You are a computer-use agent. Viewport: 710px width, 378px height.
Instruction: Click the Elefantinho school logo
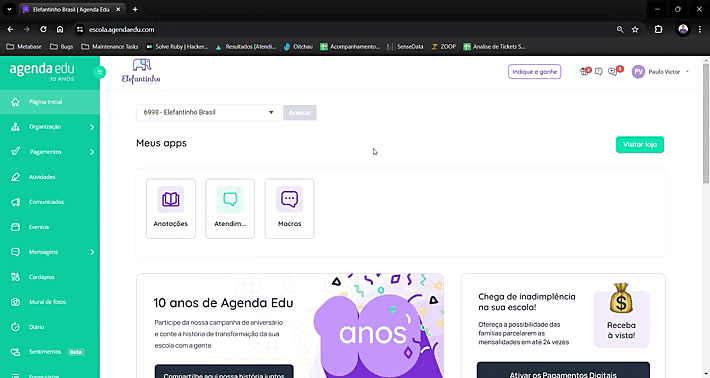coord(141,72)
